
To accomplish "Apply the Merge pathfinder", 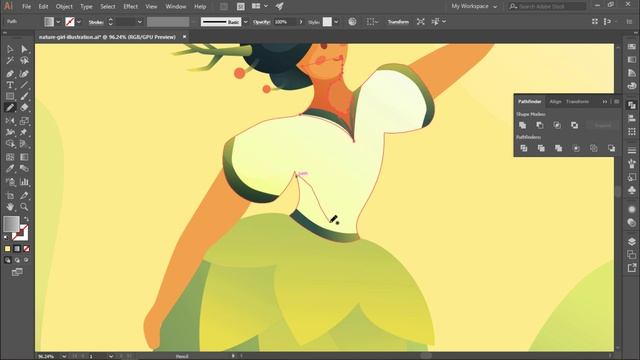I will pos(558,148).
